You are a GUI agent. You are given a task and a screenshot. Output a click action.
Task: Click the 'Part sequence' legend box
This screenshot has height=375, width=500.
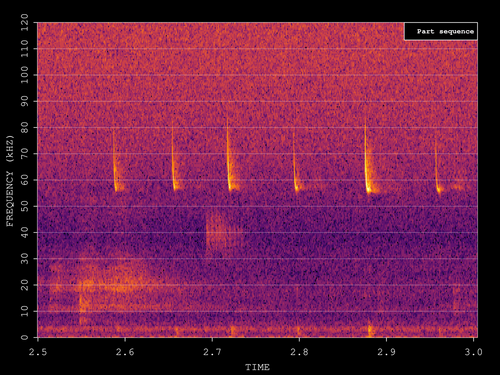pyautogui.click(x=441, y=31)
